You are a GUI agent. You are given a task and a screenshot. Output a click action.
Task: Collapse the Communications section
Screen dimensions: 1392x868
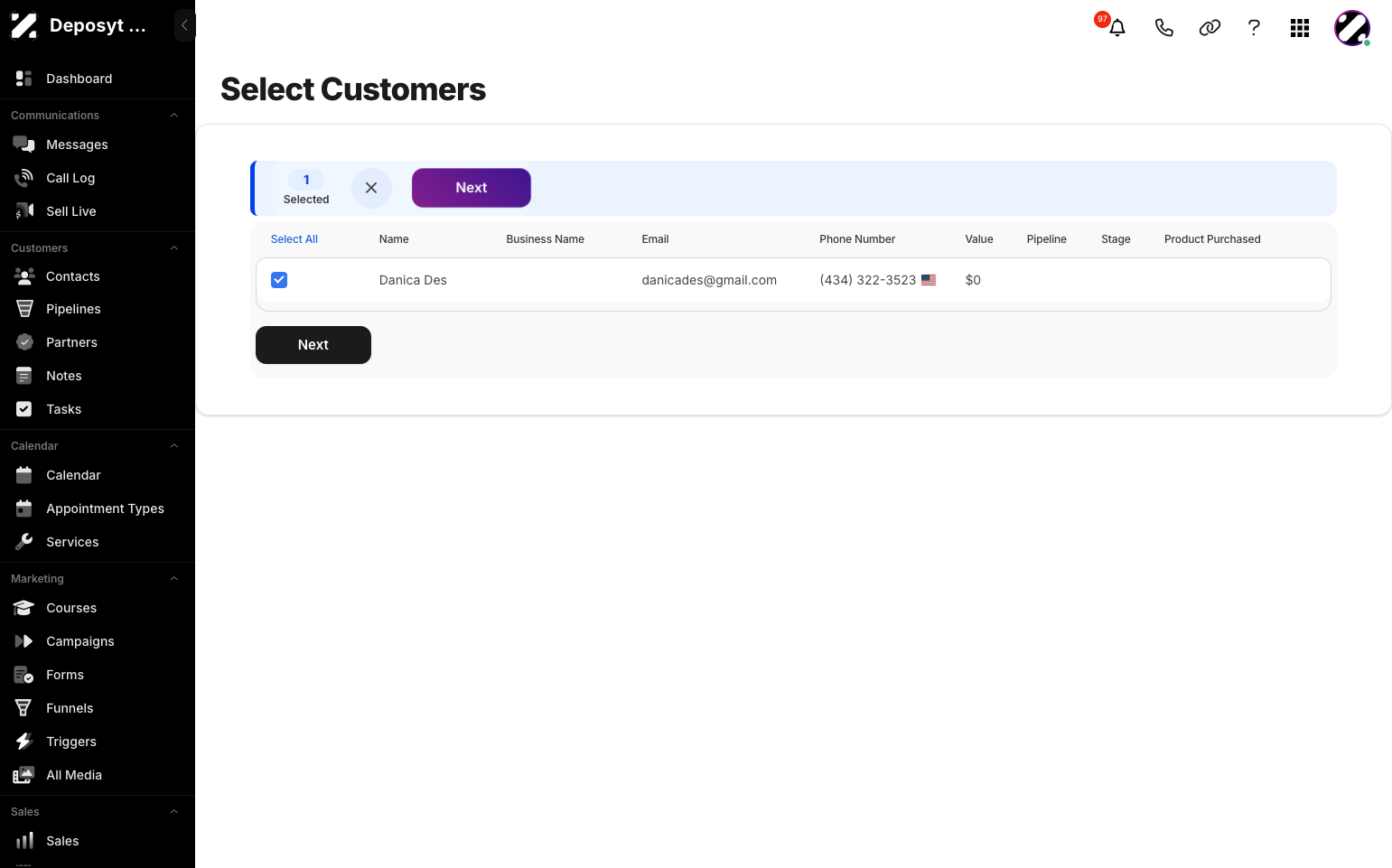[174, 116]
